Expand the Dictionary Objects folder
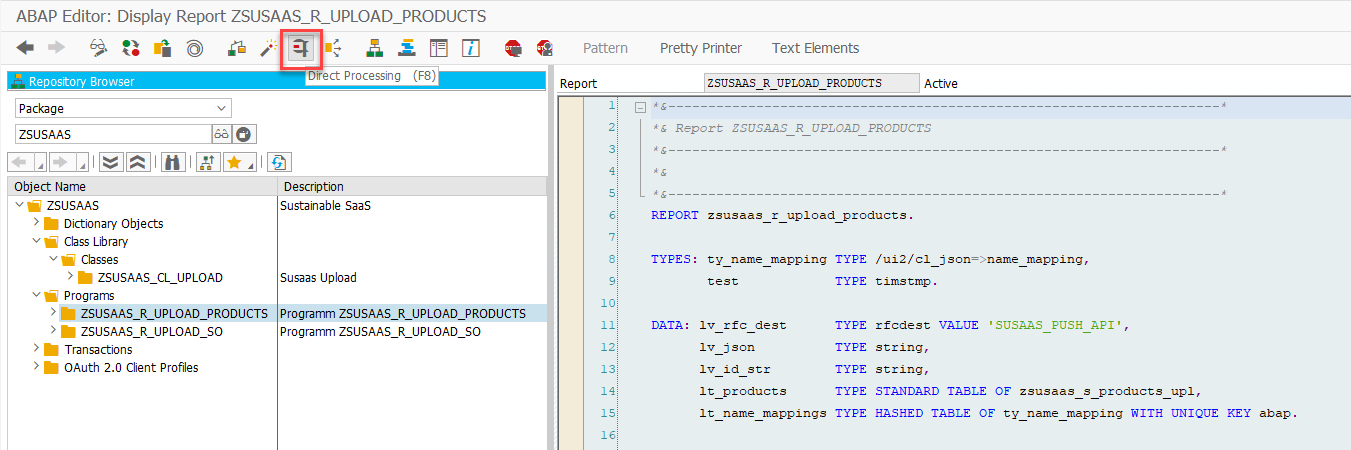This screenshot has height=450, width=1351. [37, 223]
